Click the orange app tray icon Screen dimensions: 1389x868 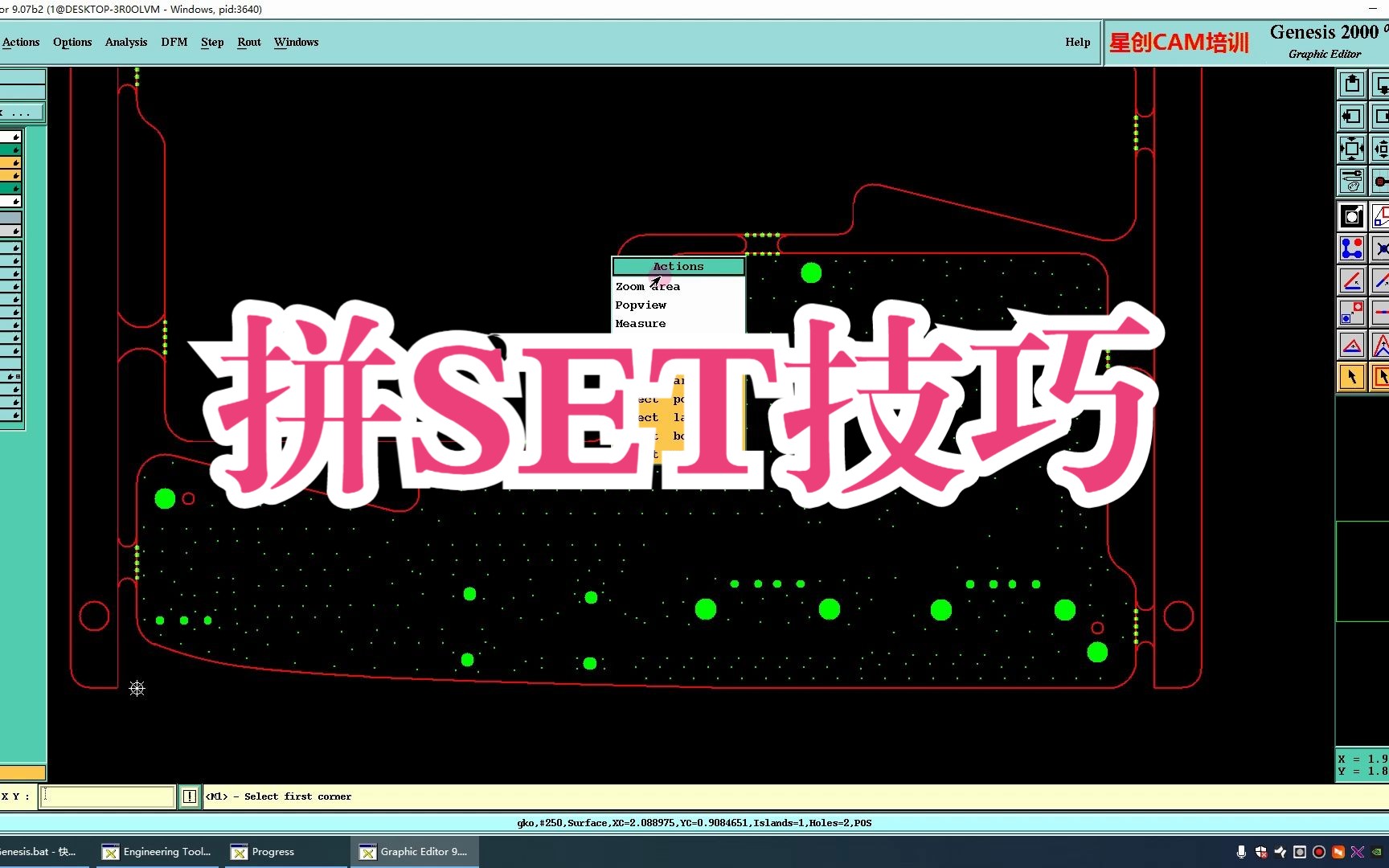pos(1338,852)
